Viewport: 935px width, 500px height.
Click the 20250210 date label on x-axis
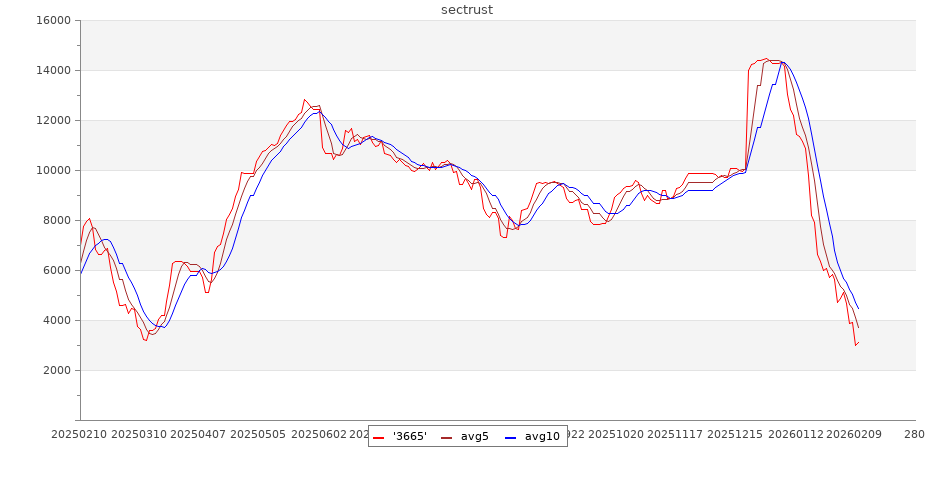pyautogui.click(x=80, y=435)
